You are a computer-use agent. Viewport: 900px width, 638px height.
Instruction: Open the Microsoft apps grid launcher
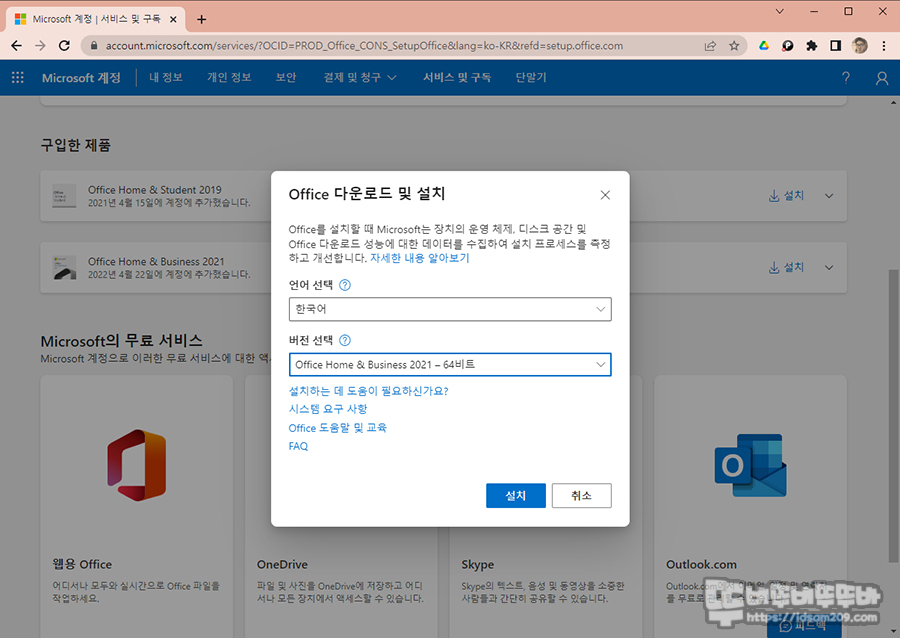18,77
